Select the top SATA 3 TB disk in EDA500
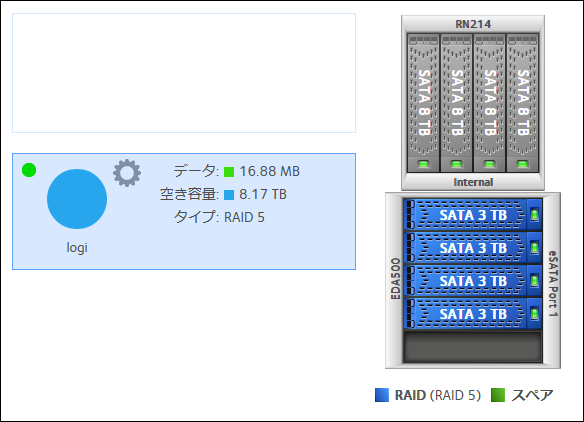Screen dimensions: 584x422 [473, 215]
